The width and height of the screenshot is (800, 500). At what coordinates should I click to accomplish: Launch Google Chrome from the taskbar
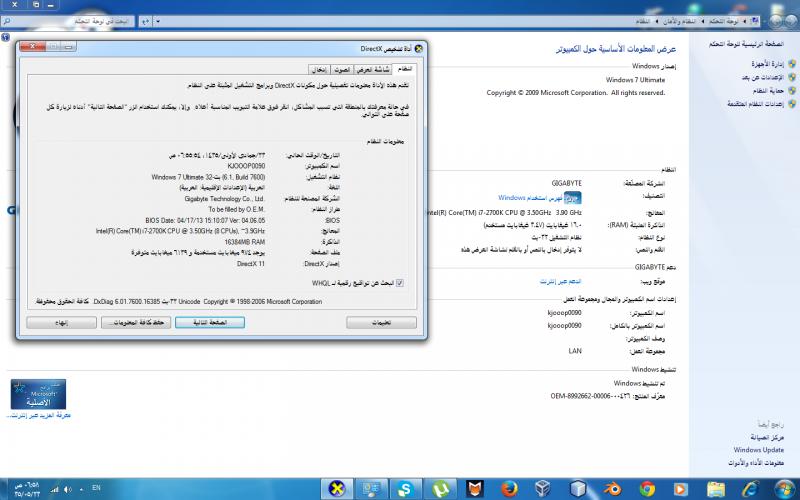647,489
